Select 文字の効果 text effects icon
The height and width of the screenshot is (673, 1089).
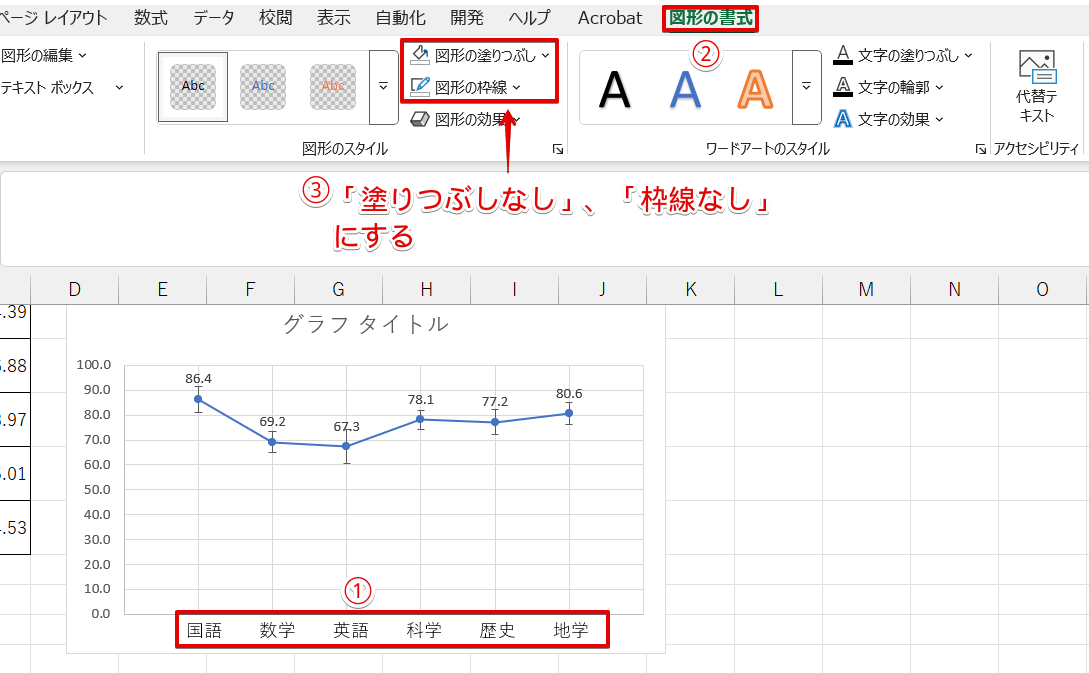(x=843, y=119)
